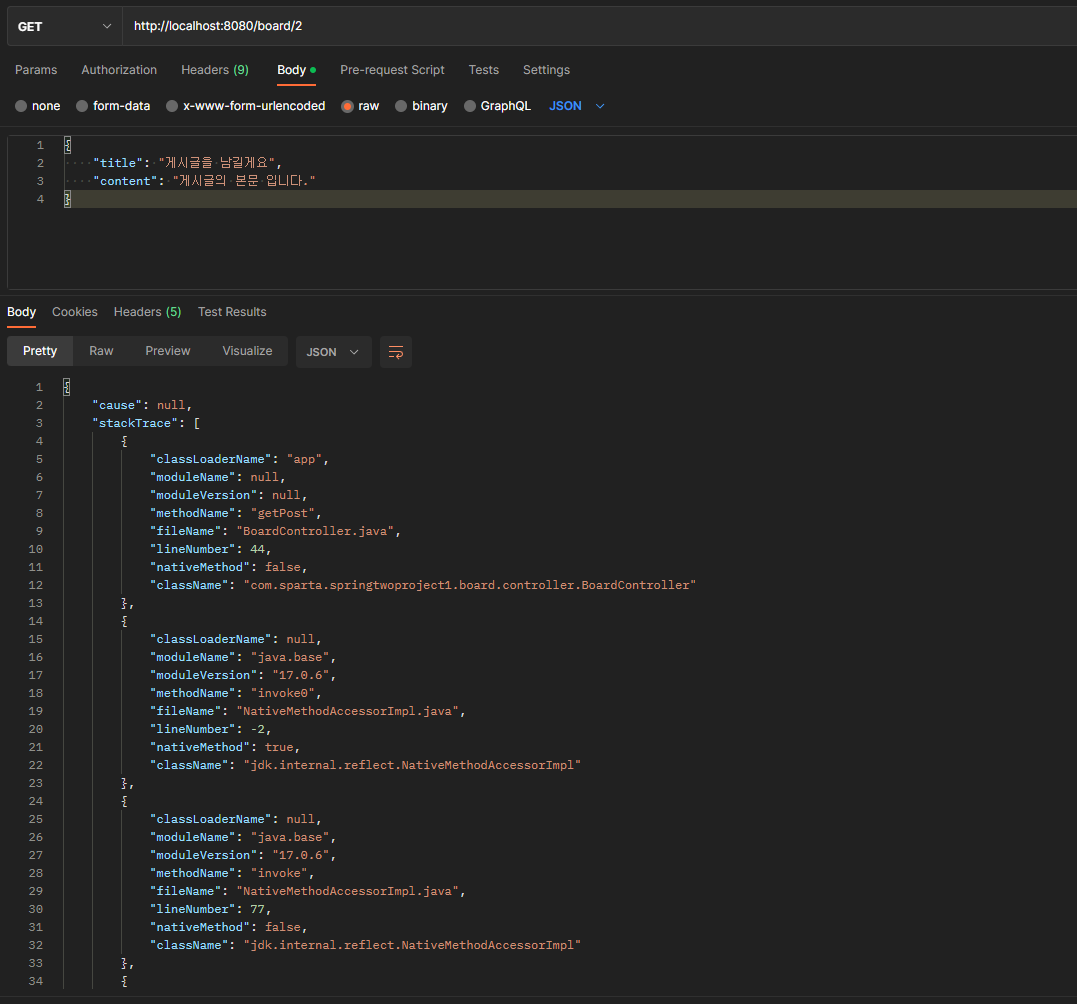Image resolution: width=1077 pixels, height=1004 pixels.
Task: Open the GET method dropdown
Action: (65, 26)
